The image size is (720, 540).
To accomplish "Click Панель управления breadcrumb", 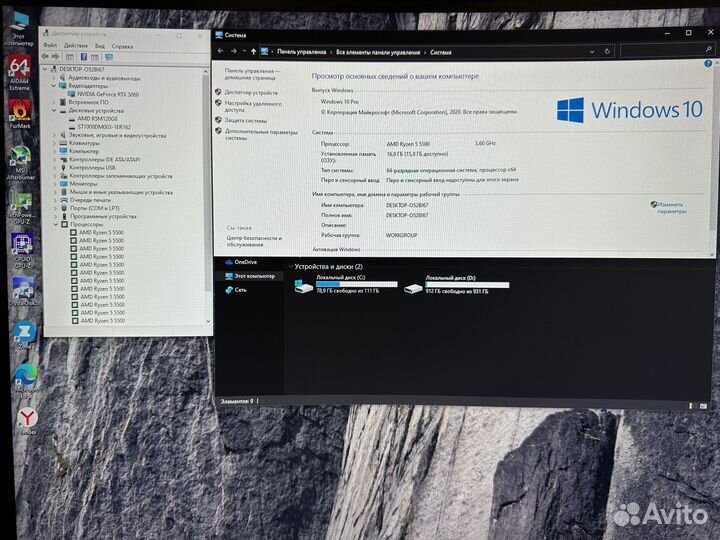I will [302, 52].
